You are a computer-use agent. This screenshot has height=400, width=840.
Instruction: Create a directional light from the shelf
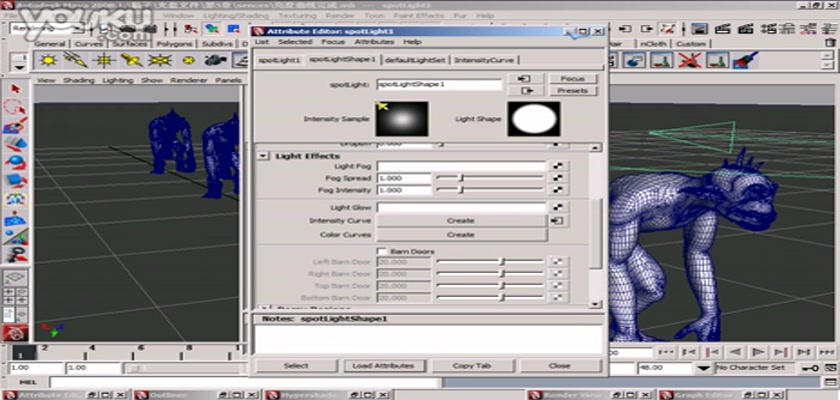coord(76,60)
